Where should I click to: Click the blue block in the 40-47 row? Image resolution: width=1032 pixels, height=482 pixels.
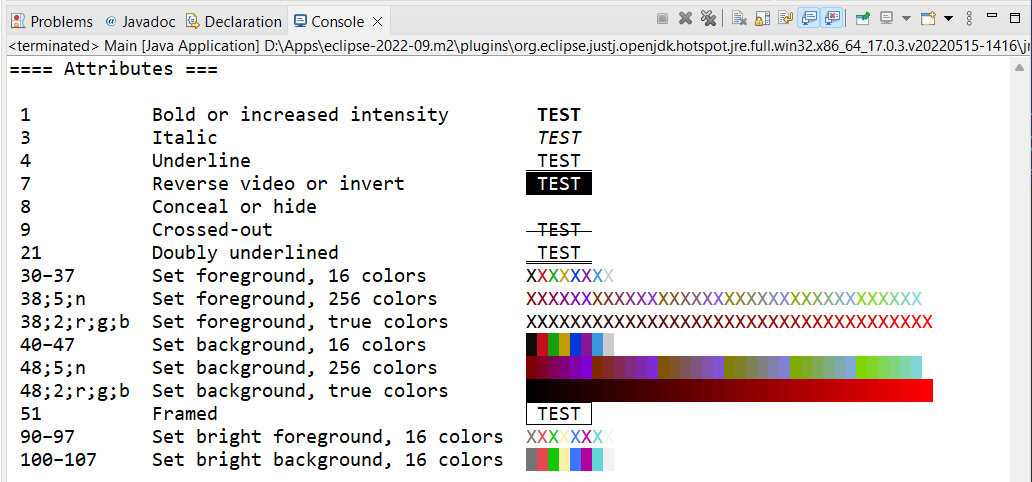coord(575,344)
